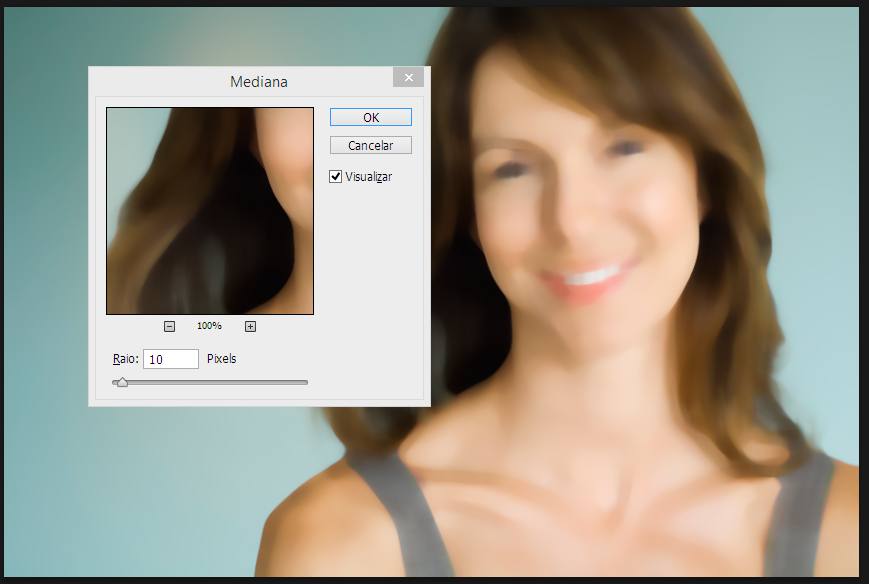Click the 100% preview zoom value
This screenshot has width=869, height=584.
(x=209, y=326)
